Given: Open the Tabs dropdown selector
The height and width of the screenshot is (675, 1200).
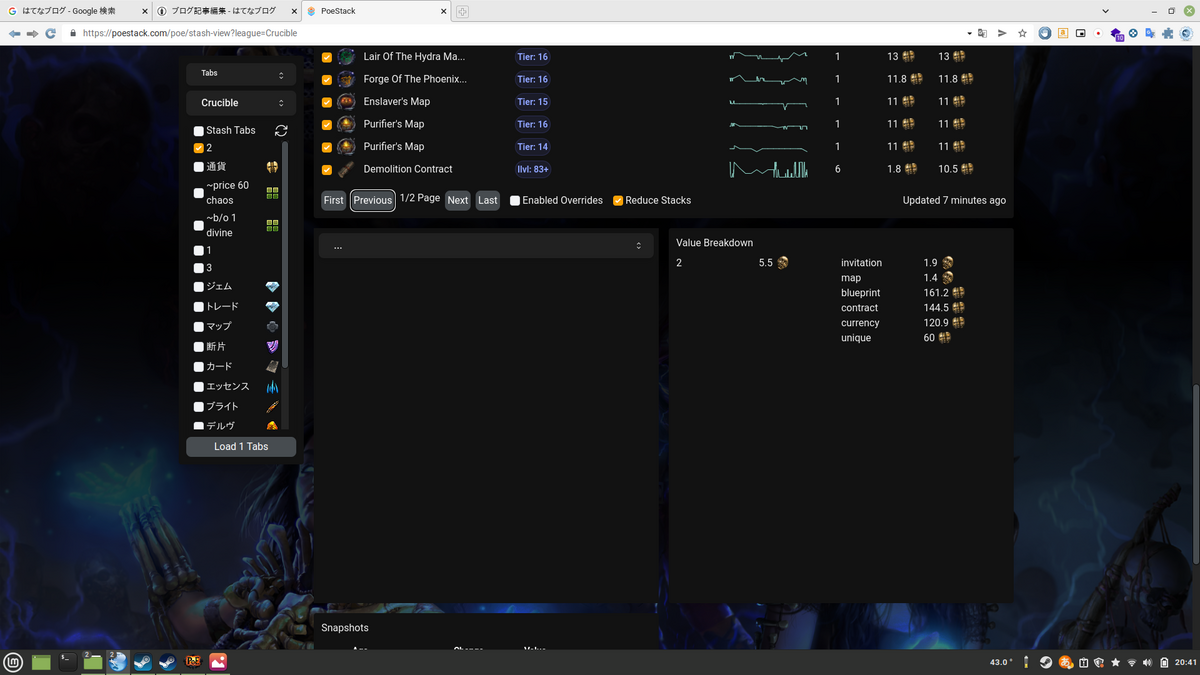Looking at the screenshot, I should 241,74.
